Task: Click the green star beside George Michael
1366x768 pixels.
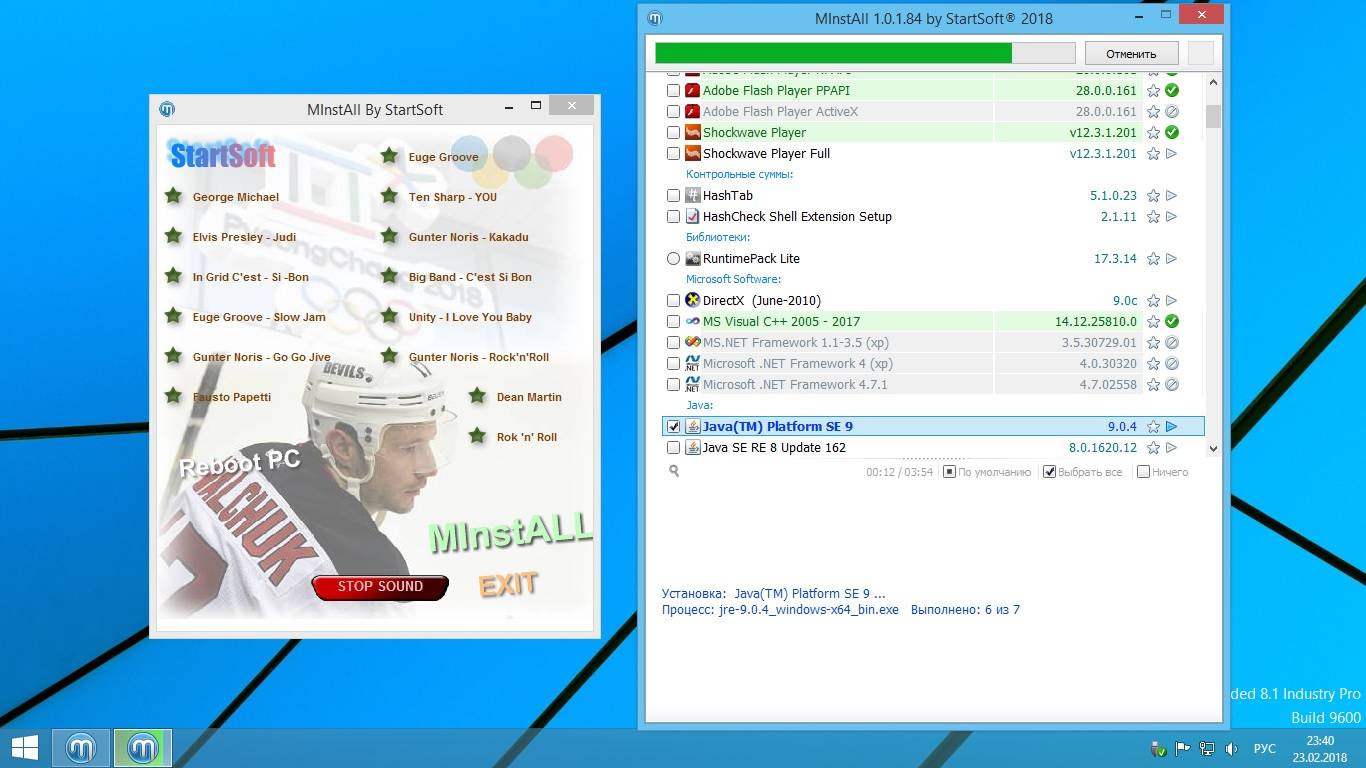Action: [x=173, y=196]
